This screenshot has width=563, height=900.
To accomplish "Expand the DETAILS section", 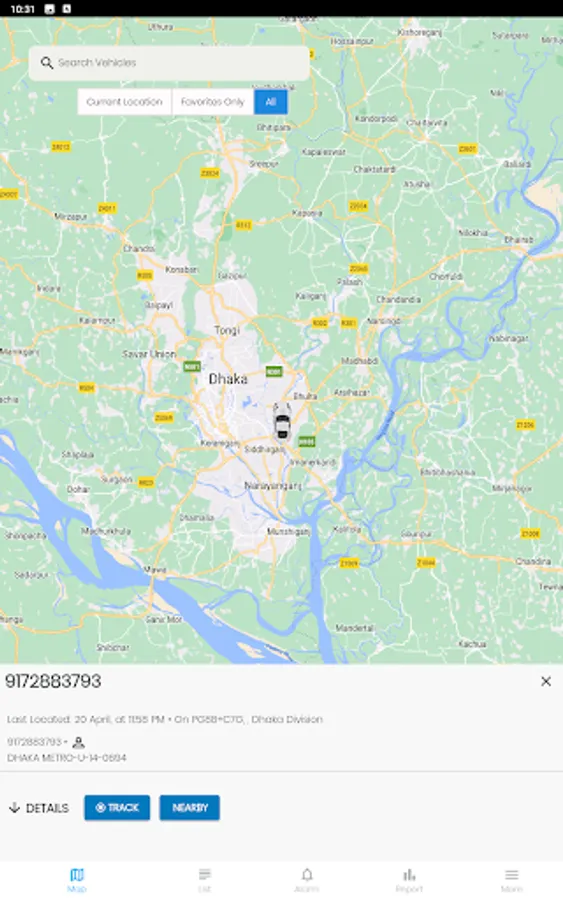I will tap(38, 808).
